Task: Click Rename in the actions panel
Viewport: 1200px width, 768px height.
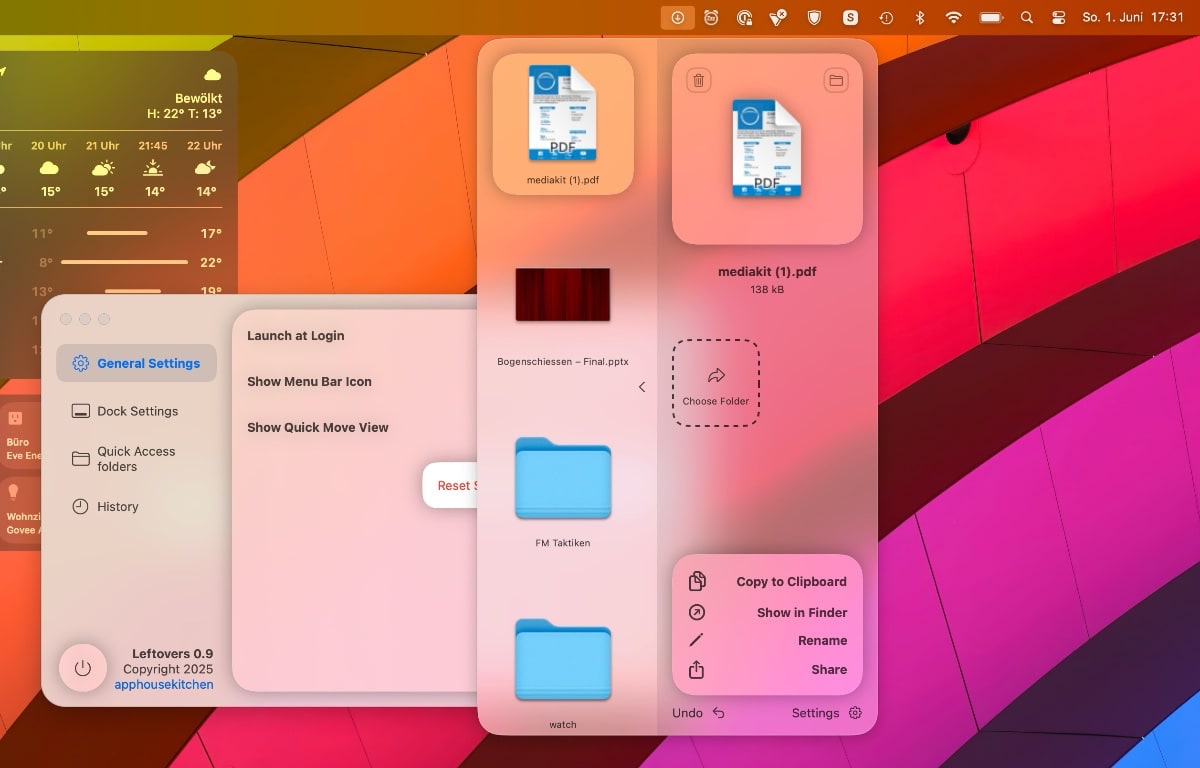Action: (822, 641)
